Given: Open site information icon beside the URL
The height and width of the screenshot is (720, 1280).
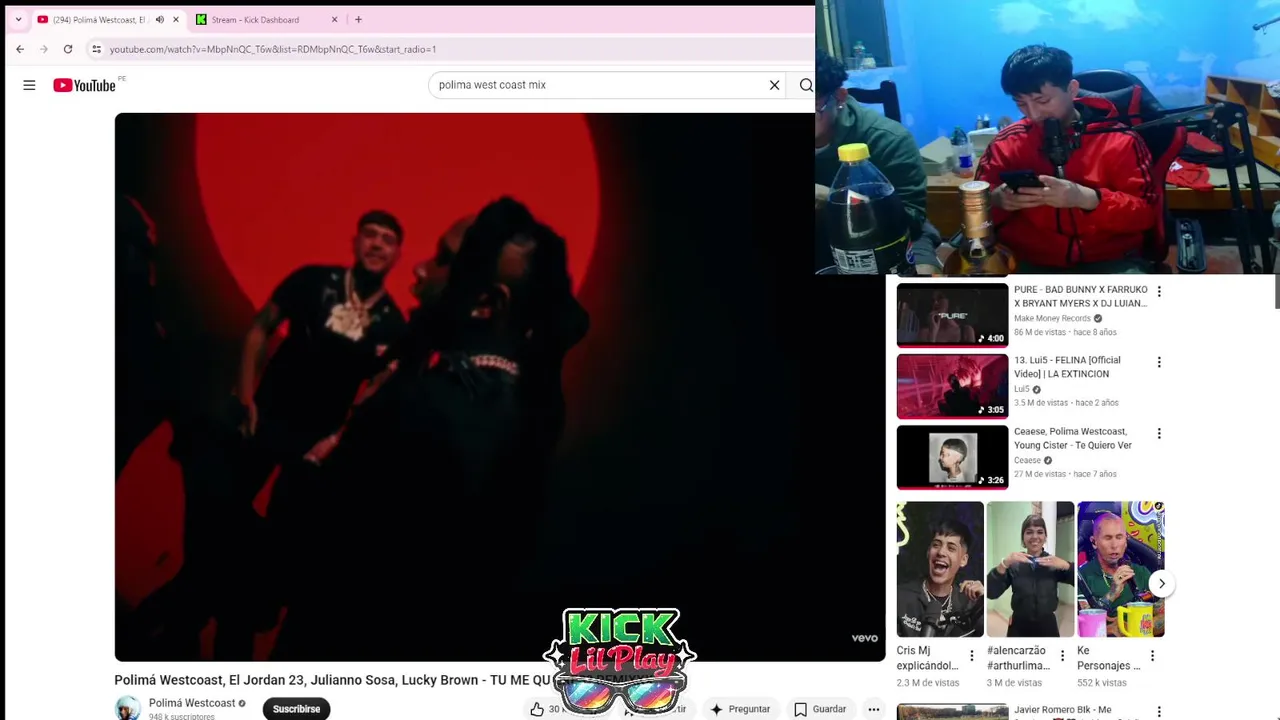Looking at the screenshot, I should click(96, 49).
